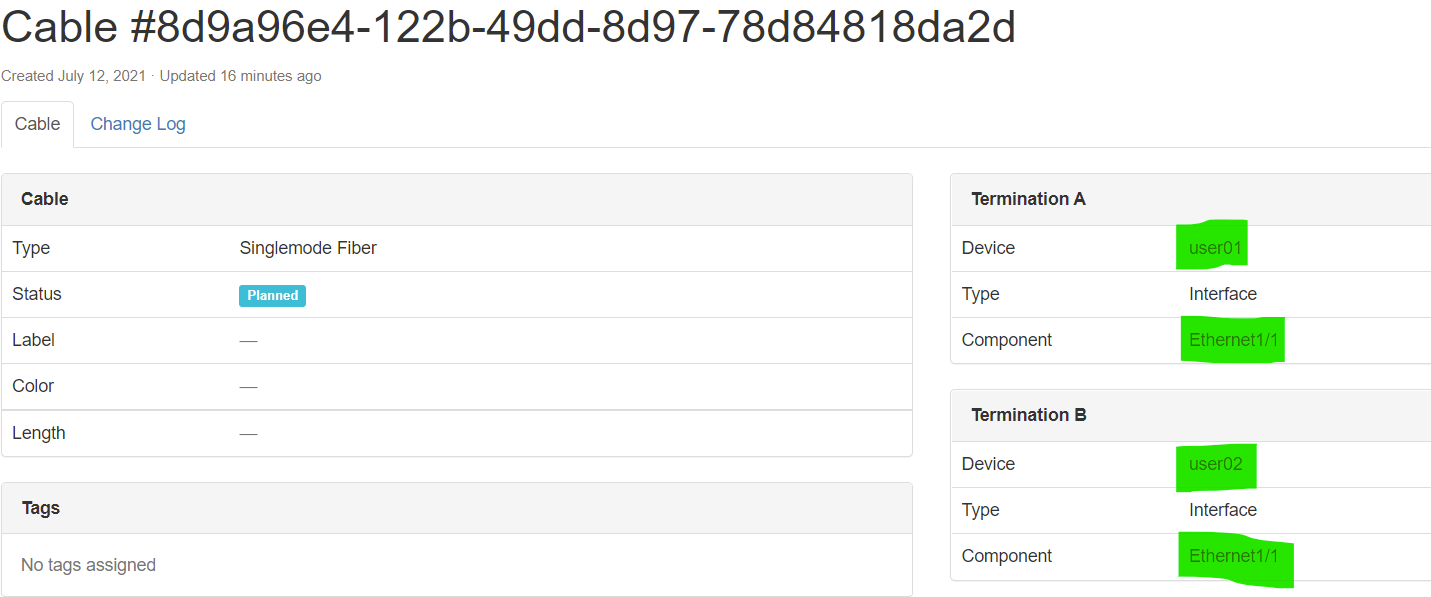The height and width of the screenshot is (597, 1431).
Task: Click the Tags panel header
Action: coord(41,507)
